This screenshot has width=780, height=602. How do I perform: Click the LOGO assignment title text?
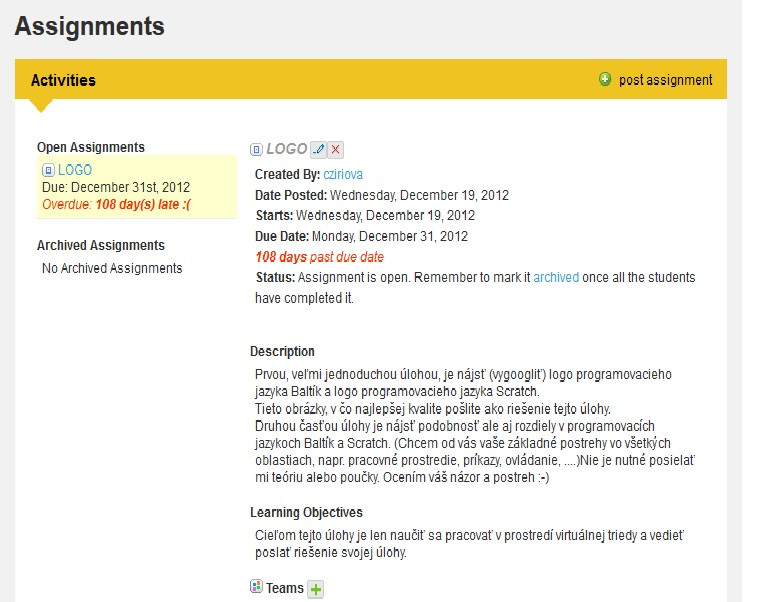click(287, 149)
